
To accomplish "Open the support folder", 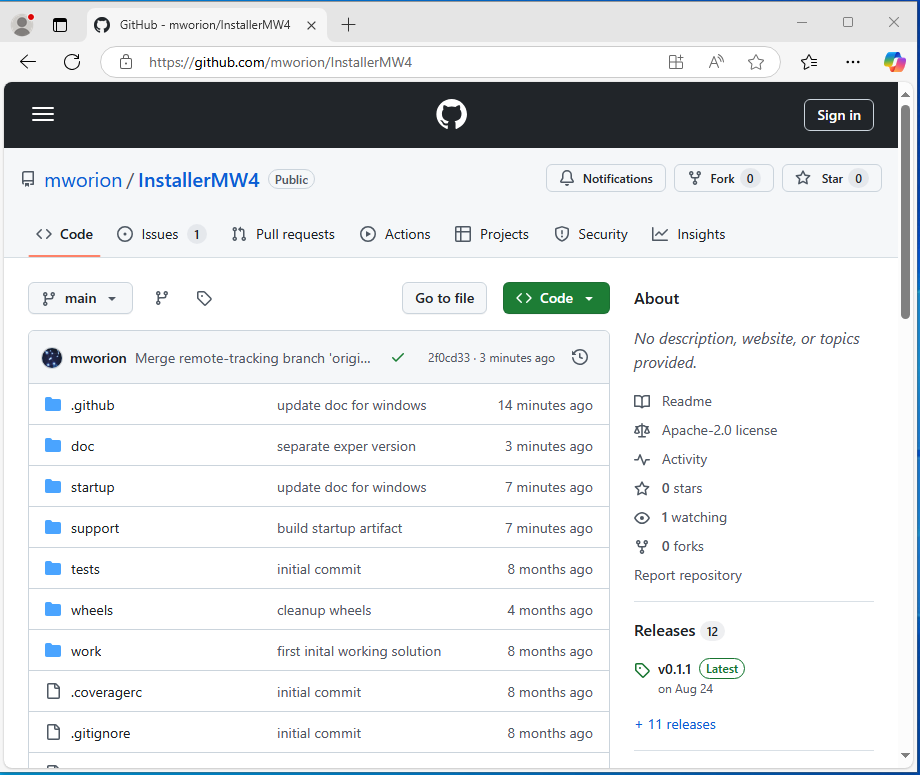I will coord(95,529).
